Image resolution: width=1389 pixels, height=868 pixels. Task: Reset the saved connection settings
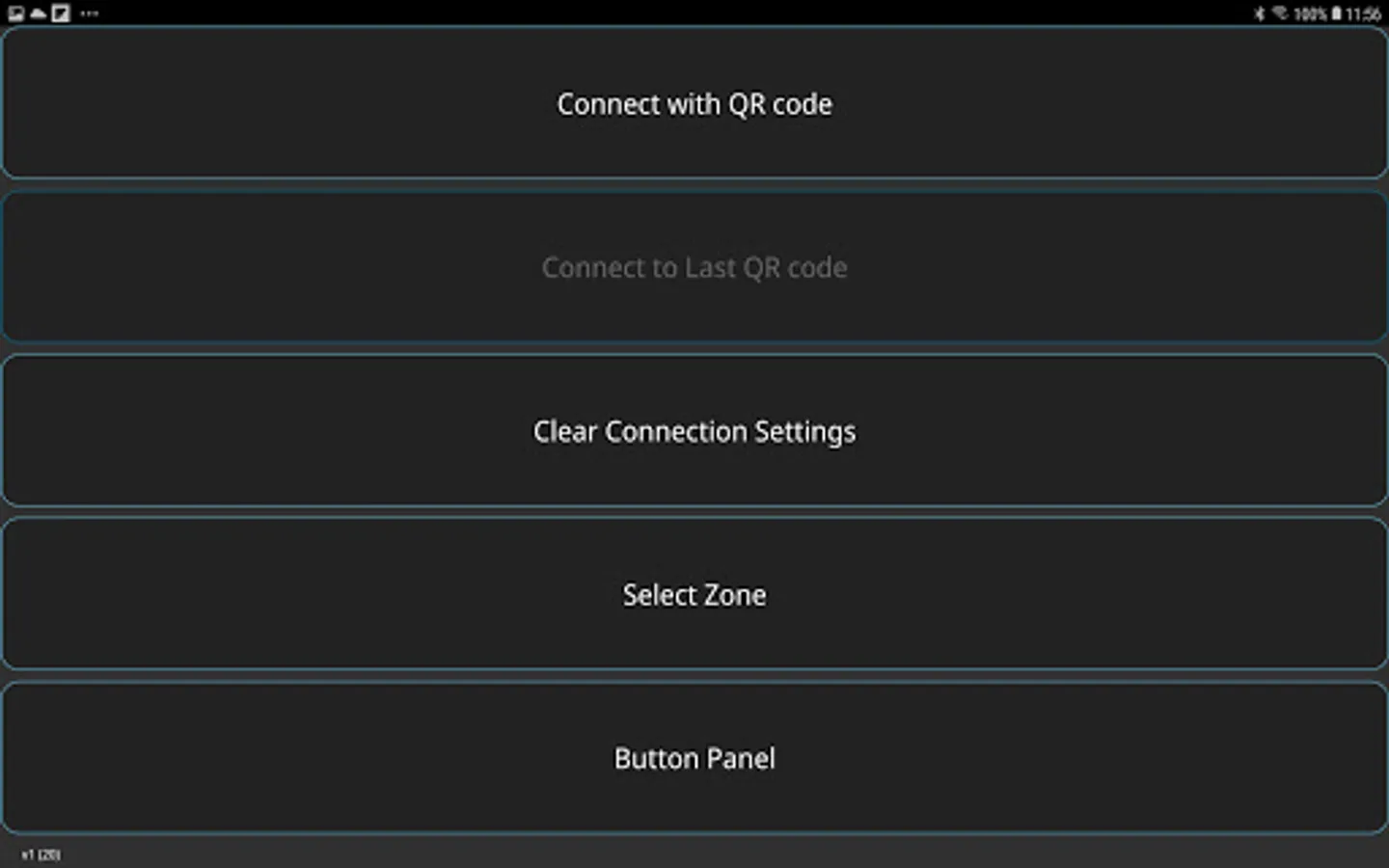(x=694, y=431)
